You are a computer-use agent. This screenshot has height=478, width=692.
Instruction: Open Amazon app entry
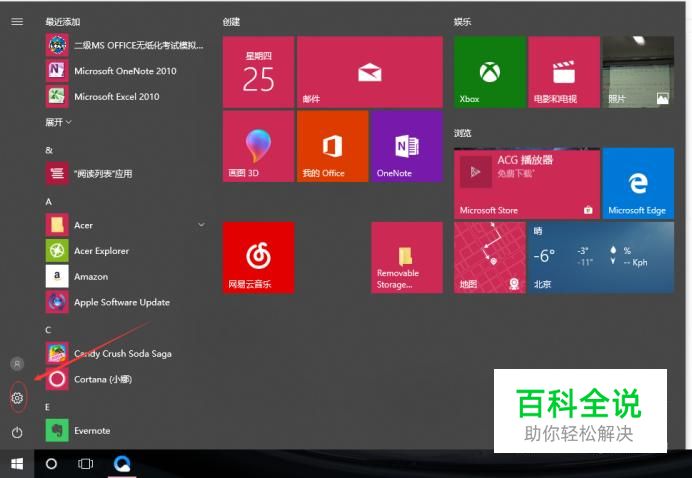click(125, 276)
